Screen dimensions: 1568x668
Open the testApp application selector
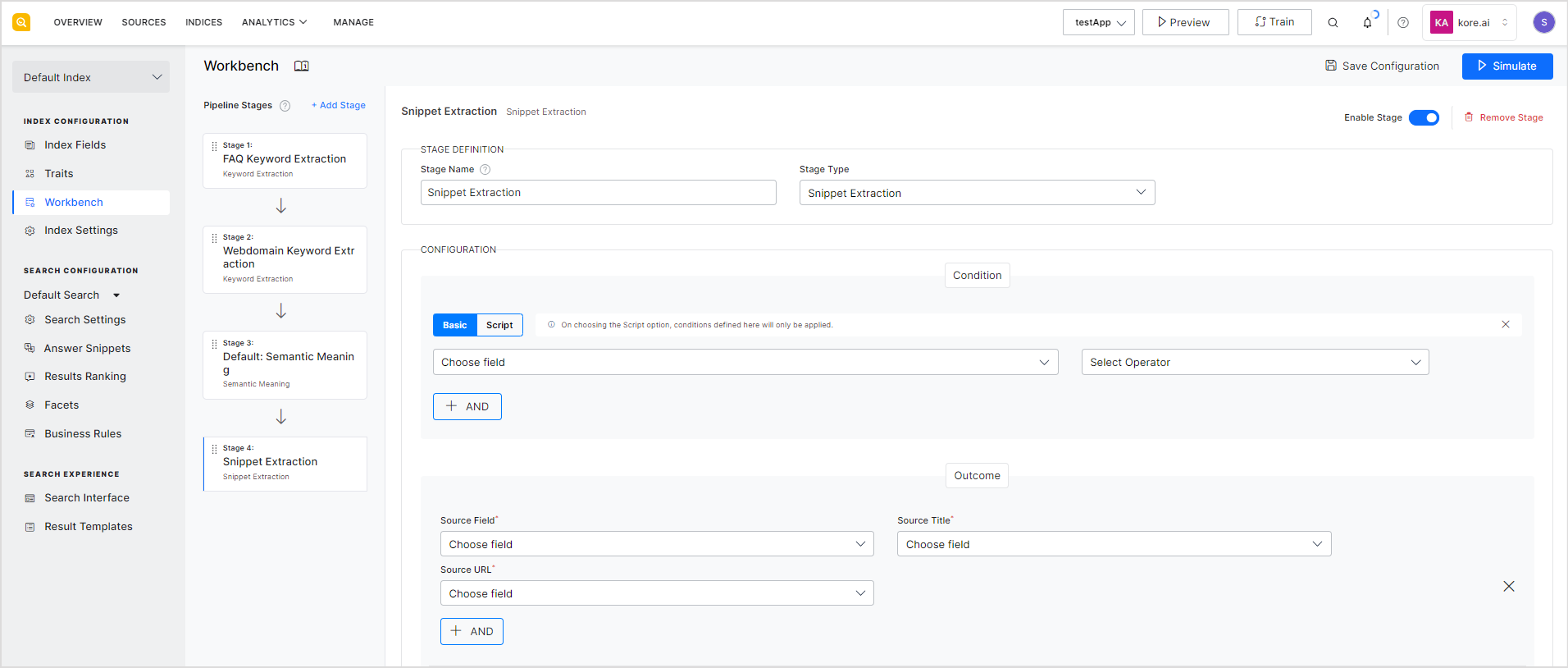click(x=1099, y=23)
